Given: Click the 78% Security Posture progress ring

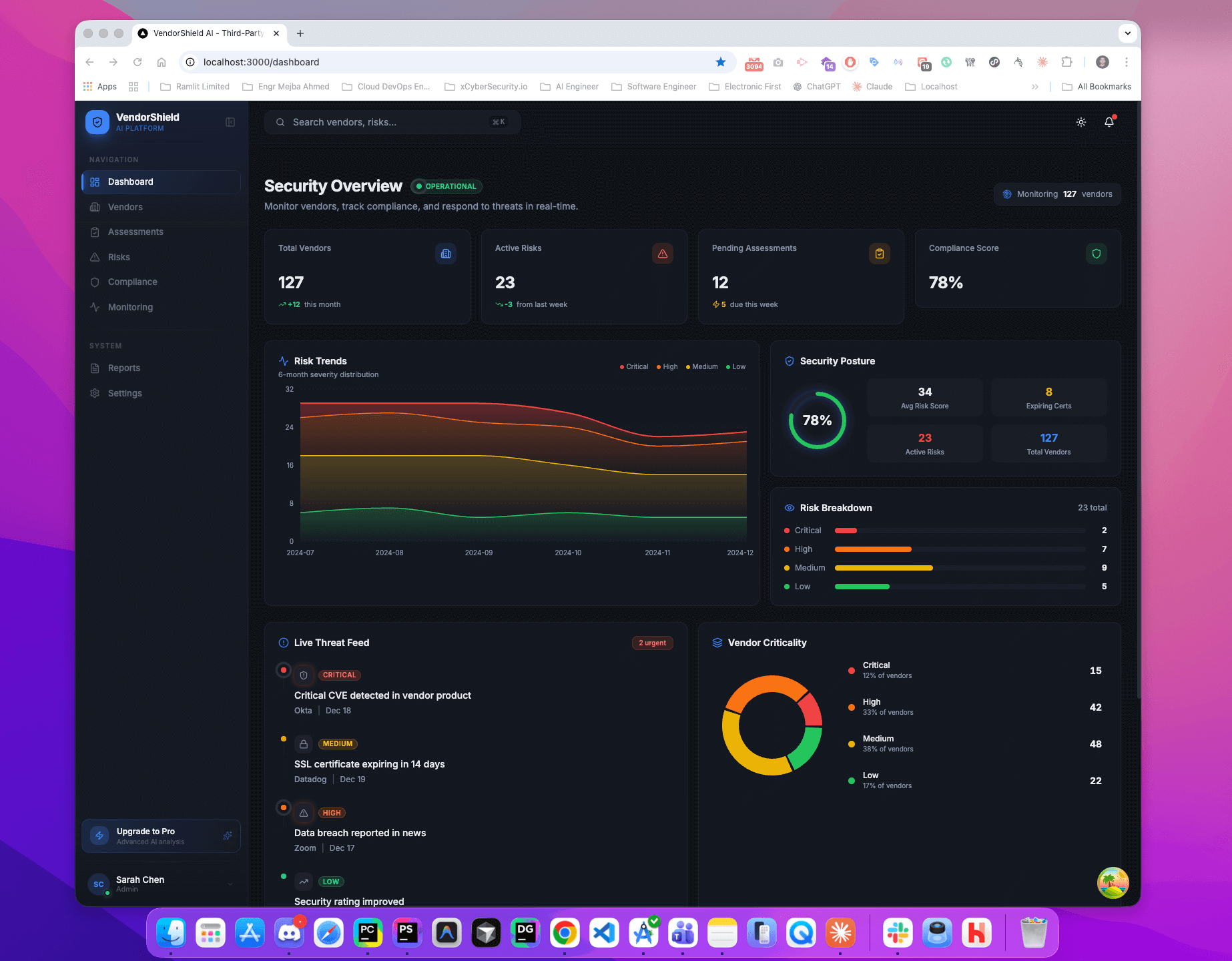Looking at the screenshot, I should (x=816, y=420).
